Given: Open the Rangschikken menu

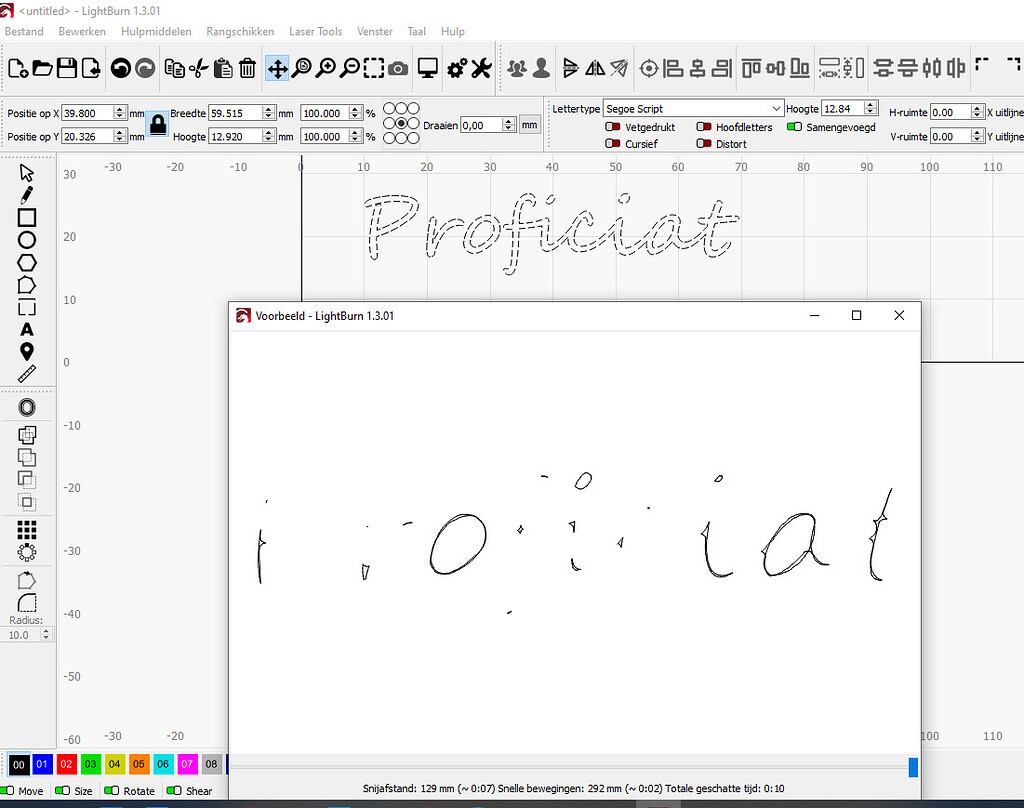Looking at the screenshot, I should [240, 31].
